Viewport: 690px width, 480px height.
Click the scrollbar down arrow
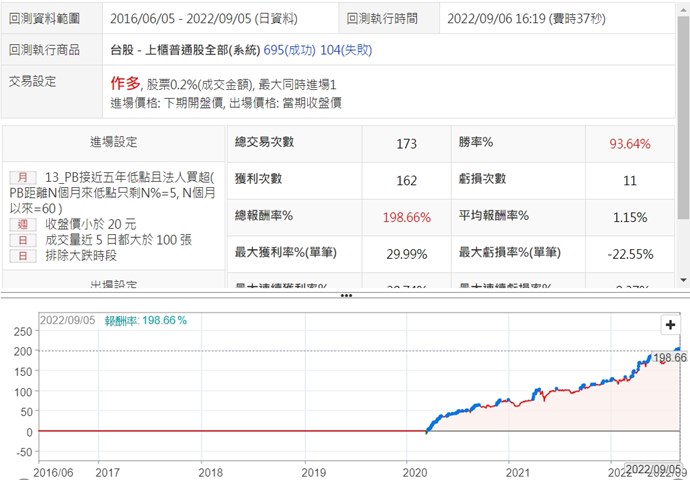click(683, 280)
